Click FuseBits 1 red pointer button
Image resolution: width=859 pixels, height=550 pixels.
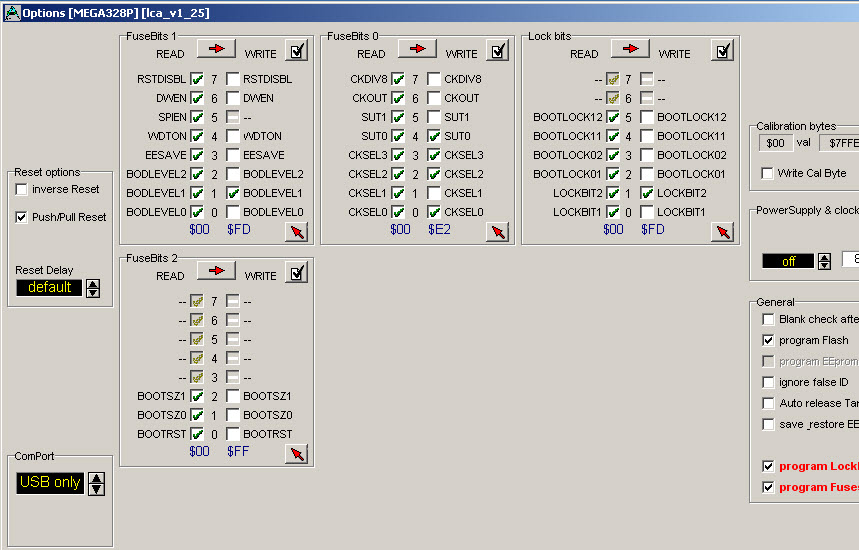[297, 232]
